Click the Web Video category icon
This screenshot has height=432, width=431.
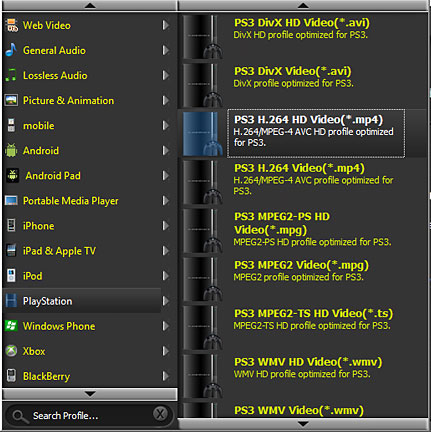coord(12,25)
